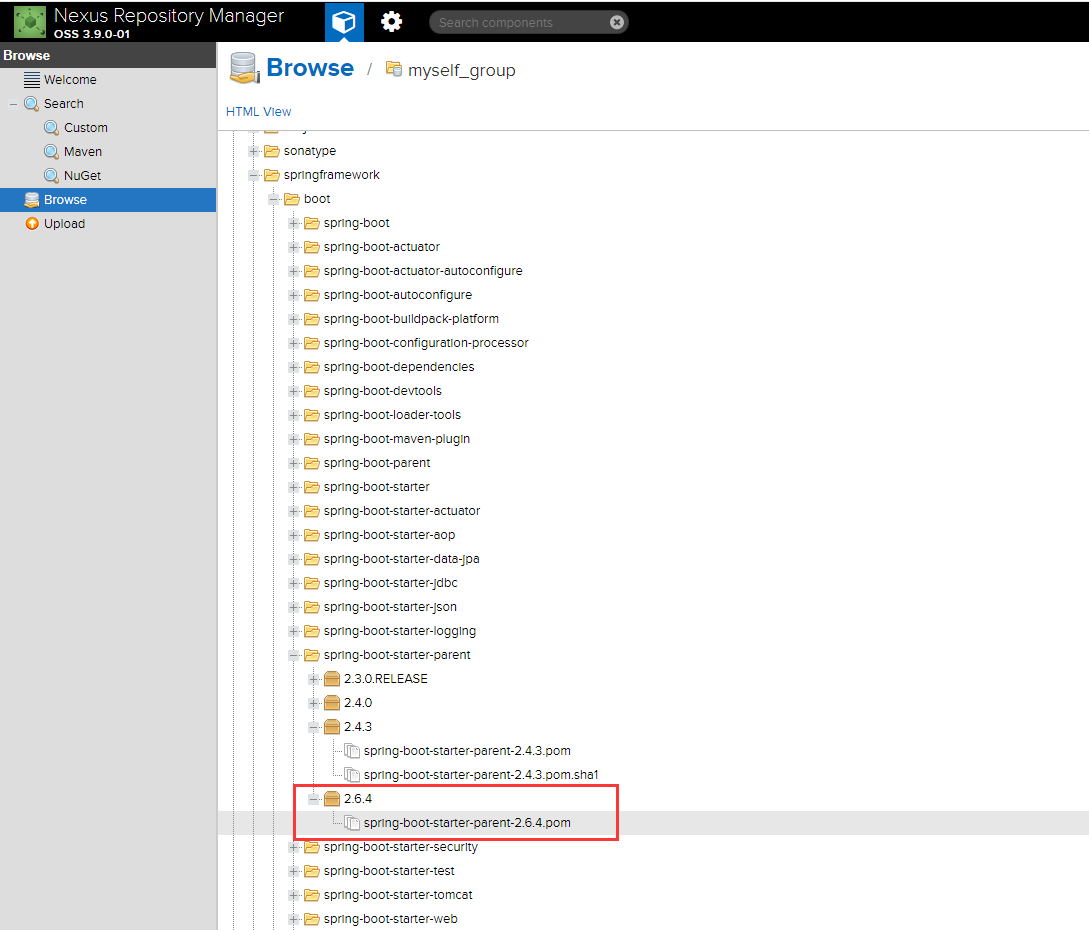Collapse the boot folder
This screenshot has width=1089, height=930.
[274, 199]
